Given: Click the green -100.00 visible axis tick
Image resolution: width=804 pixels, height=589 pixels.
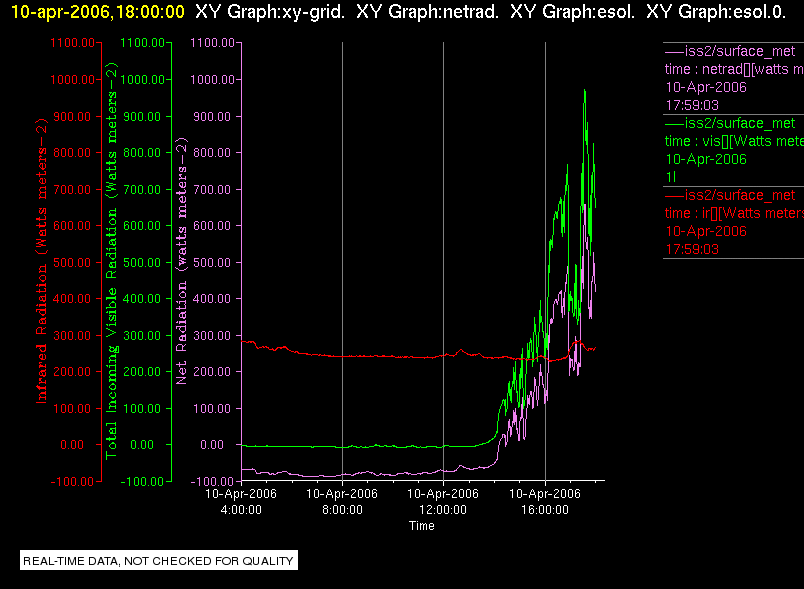Looking at the screenshot, I should coord(142,482).
